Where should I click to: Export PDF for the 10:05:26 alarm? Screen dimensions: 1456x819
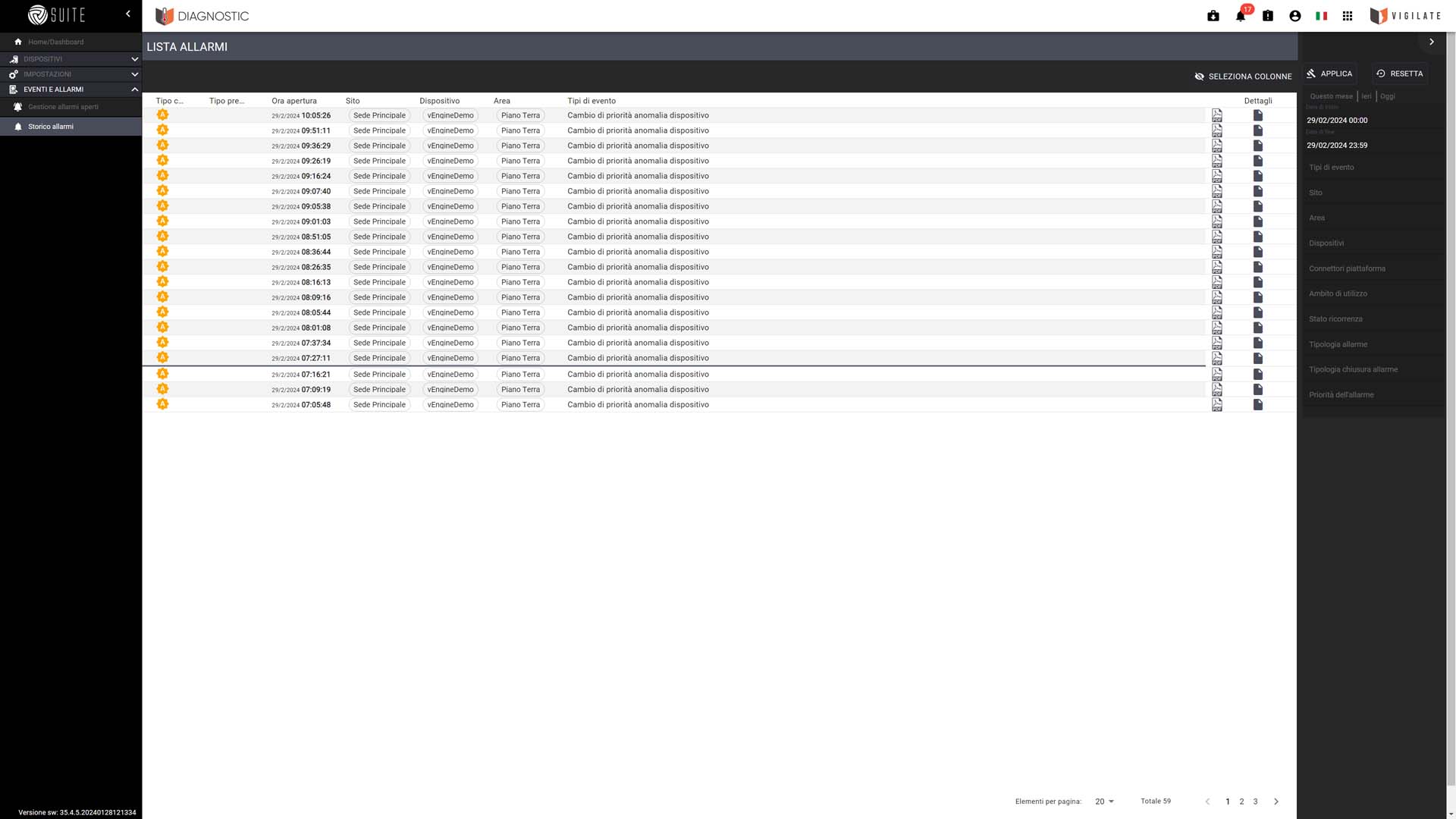pyautogui.click(x=1217, y=115)
